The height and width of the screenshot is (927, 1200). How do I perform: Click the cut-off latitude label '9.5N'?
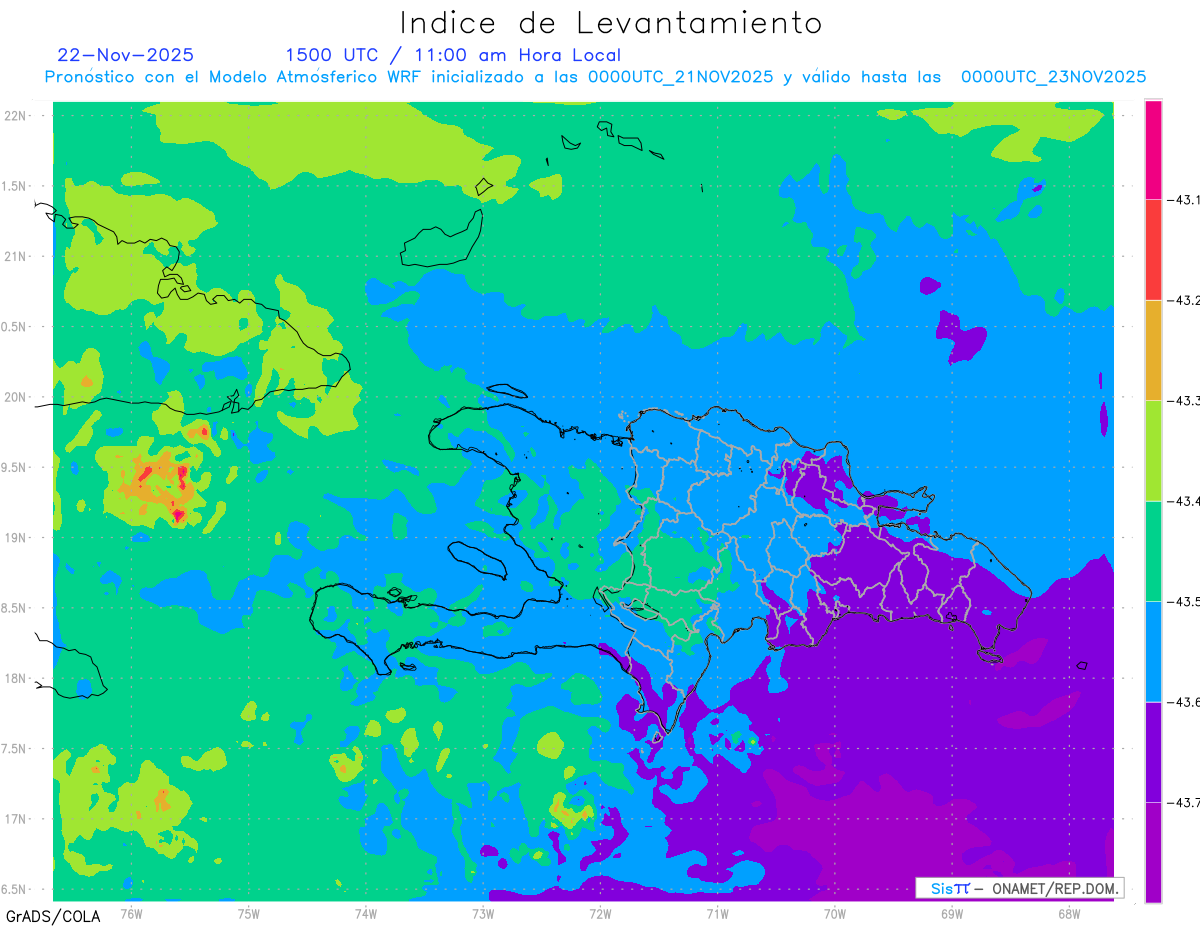(x=15, y=467)
